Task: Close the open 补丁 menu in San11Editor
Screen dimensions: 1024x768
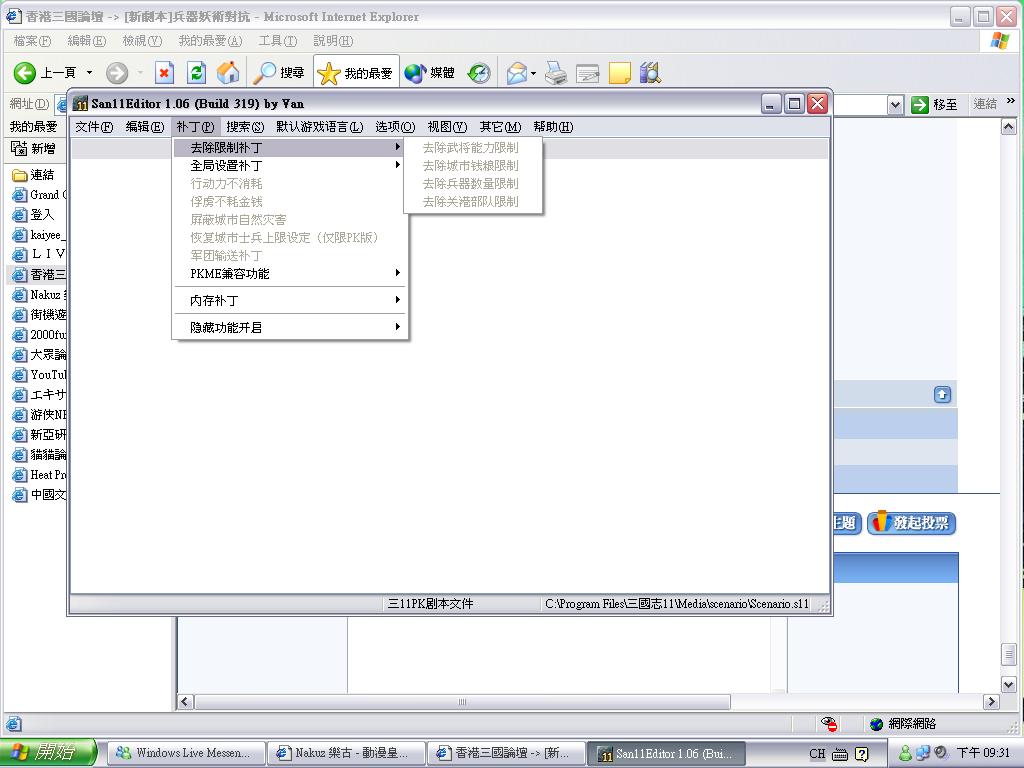Action: pos(195,127)
